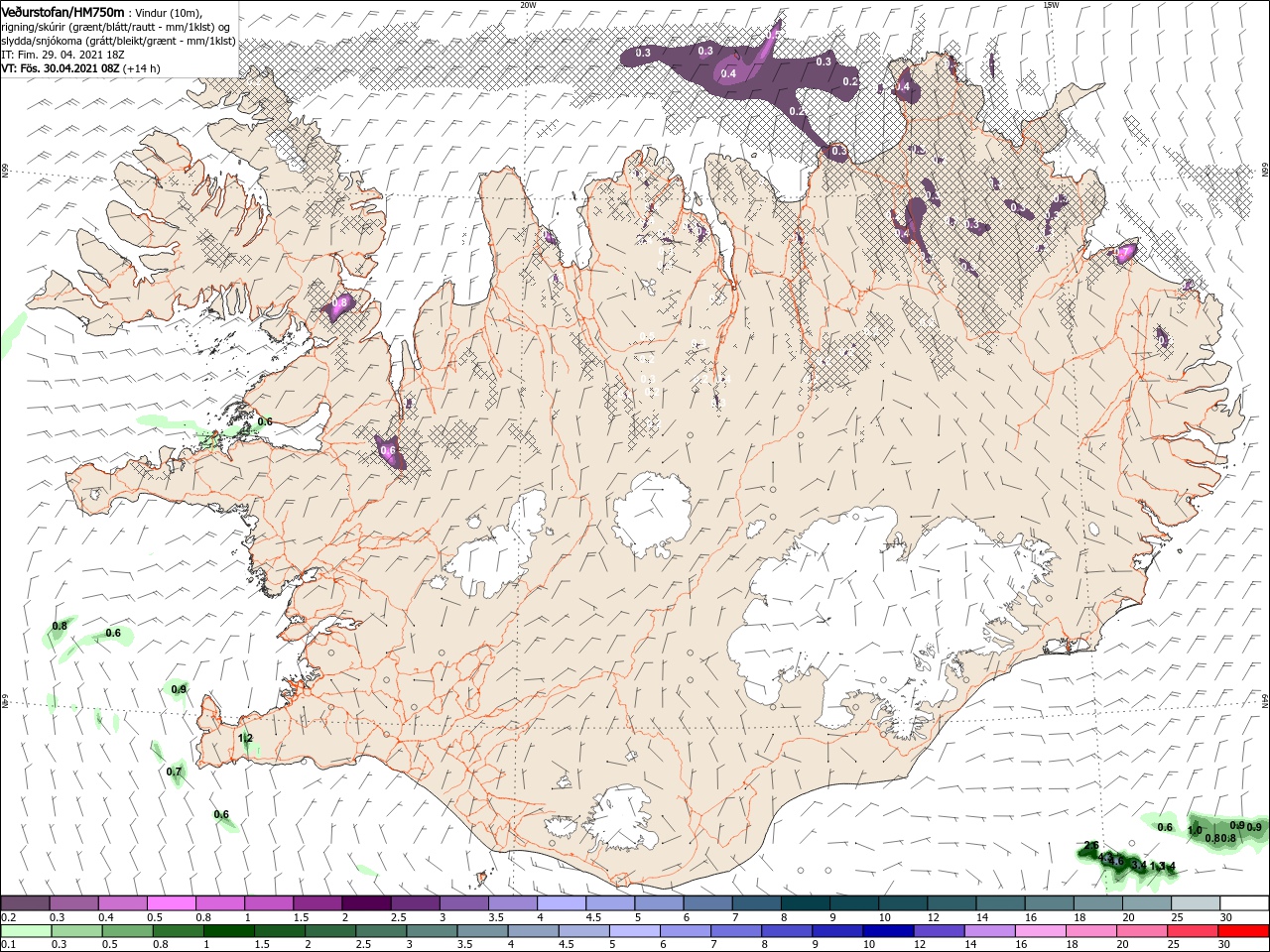
Task: Pick the darkest green rain legend swatch
Action: 228,931
